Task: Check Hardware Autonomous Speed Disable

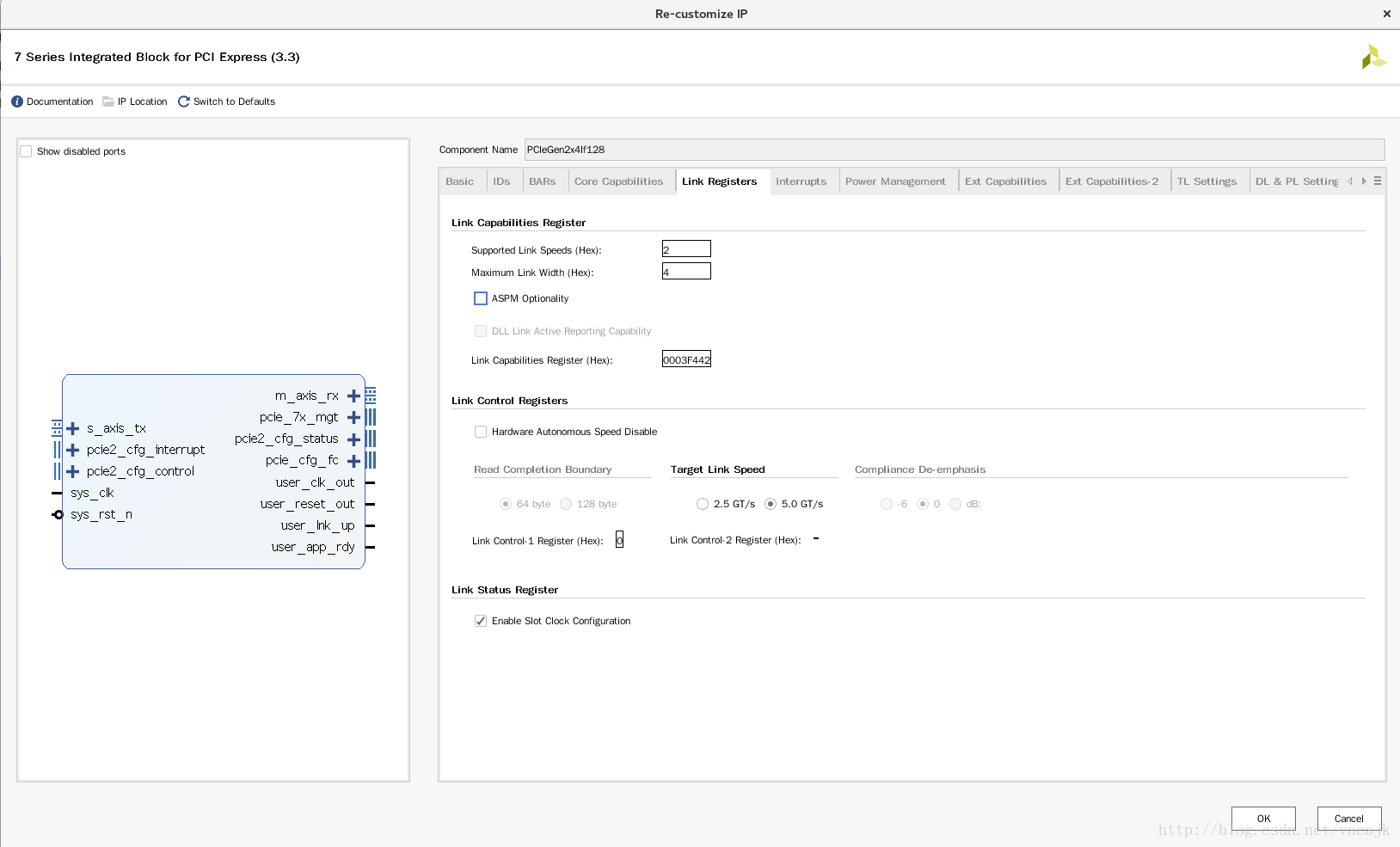Action: click(x=481, y=432)
